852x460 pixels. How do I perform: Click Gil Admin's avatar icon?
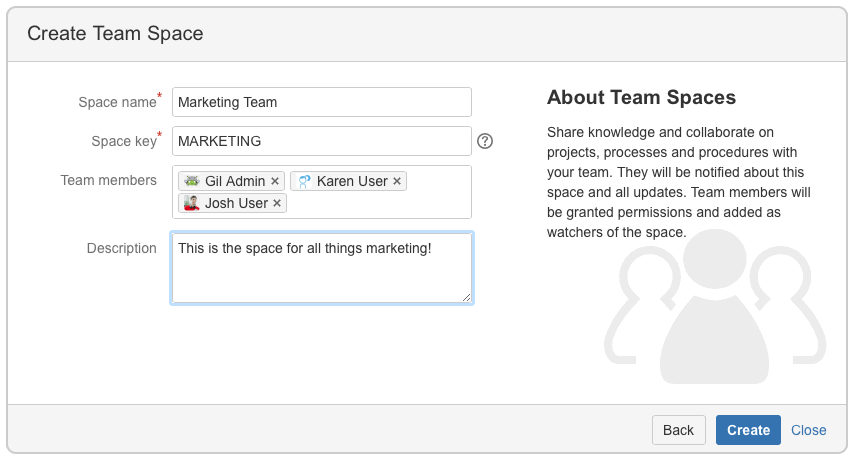[192, 182]
